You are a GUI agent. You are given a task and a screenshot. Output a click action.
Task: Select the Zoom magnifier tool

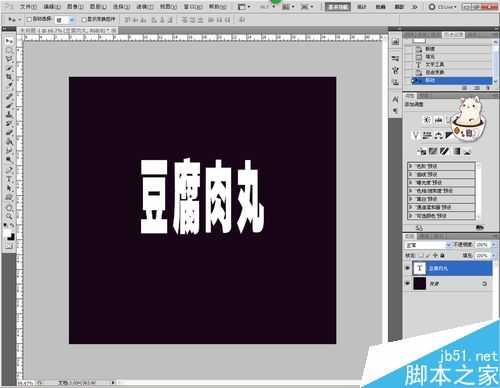pyautogui.click(x=9, y=217)
